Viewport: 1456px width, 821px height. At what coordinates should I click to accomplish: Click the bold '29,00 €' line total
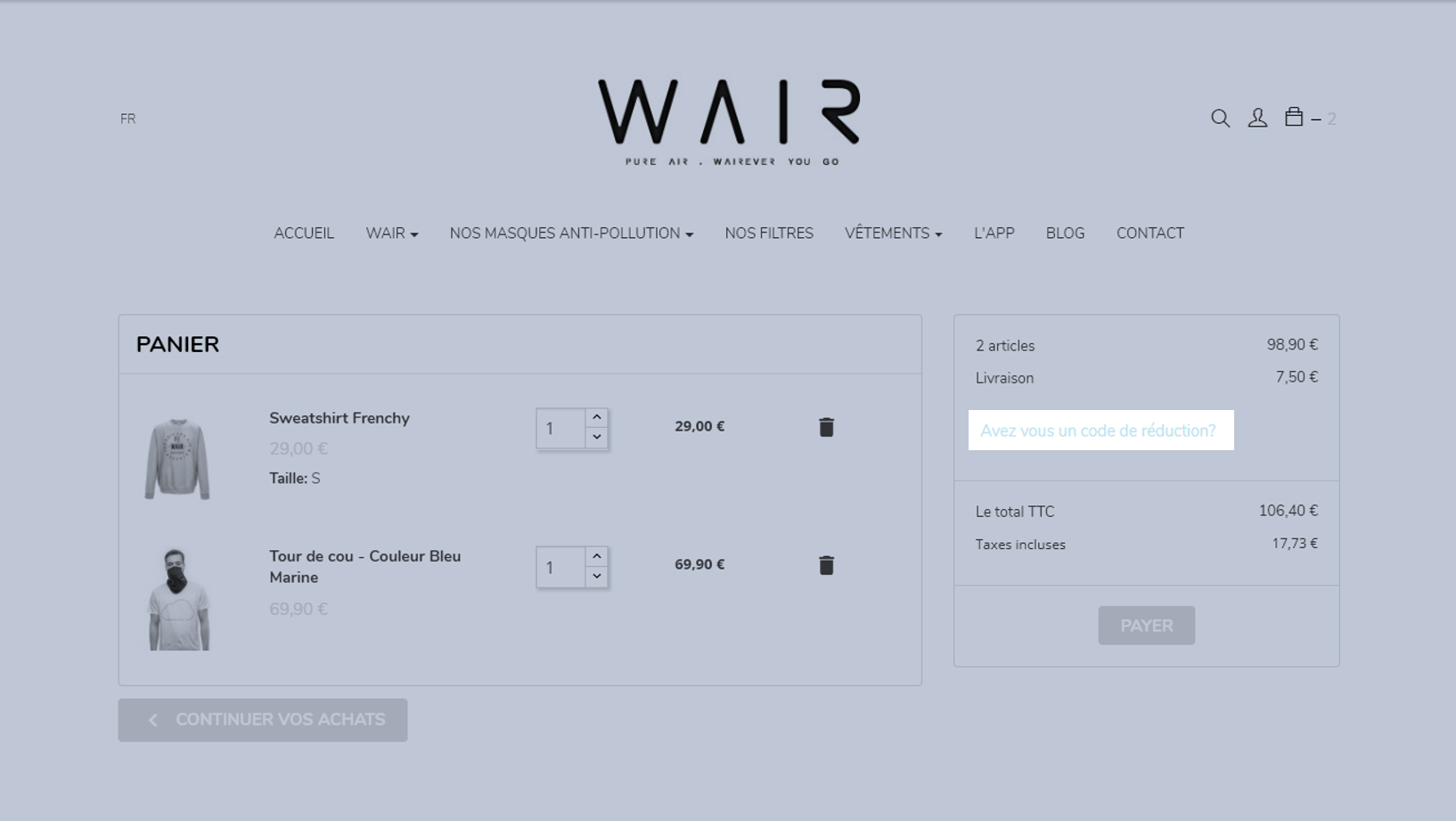point(699,426)
